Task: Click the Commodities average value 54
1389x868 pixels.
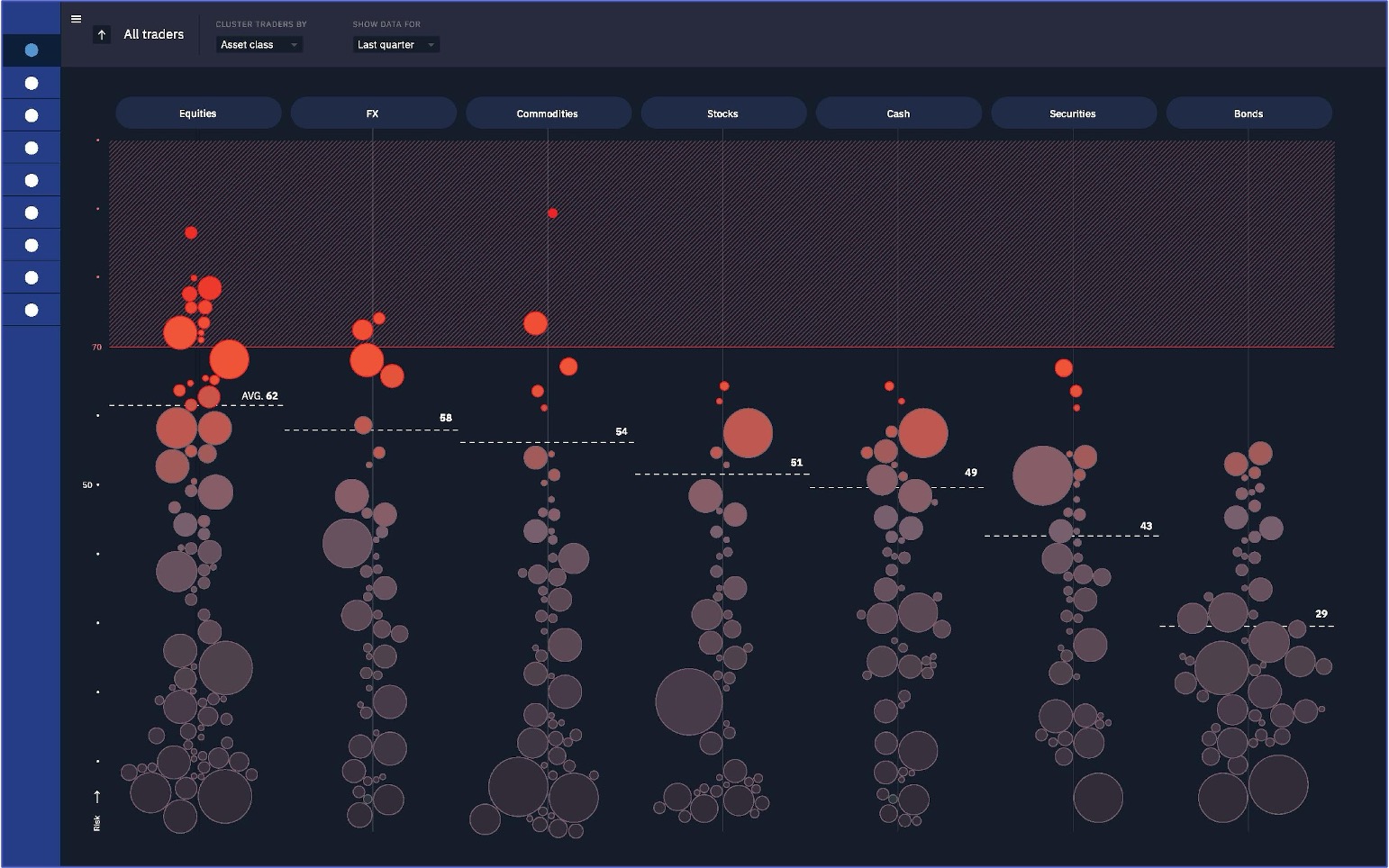Action: click(x=622, y=432)
